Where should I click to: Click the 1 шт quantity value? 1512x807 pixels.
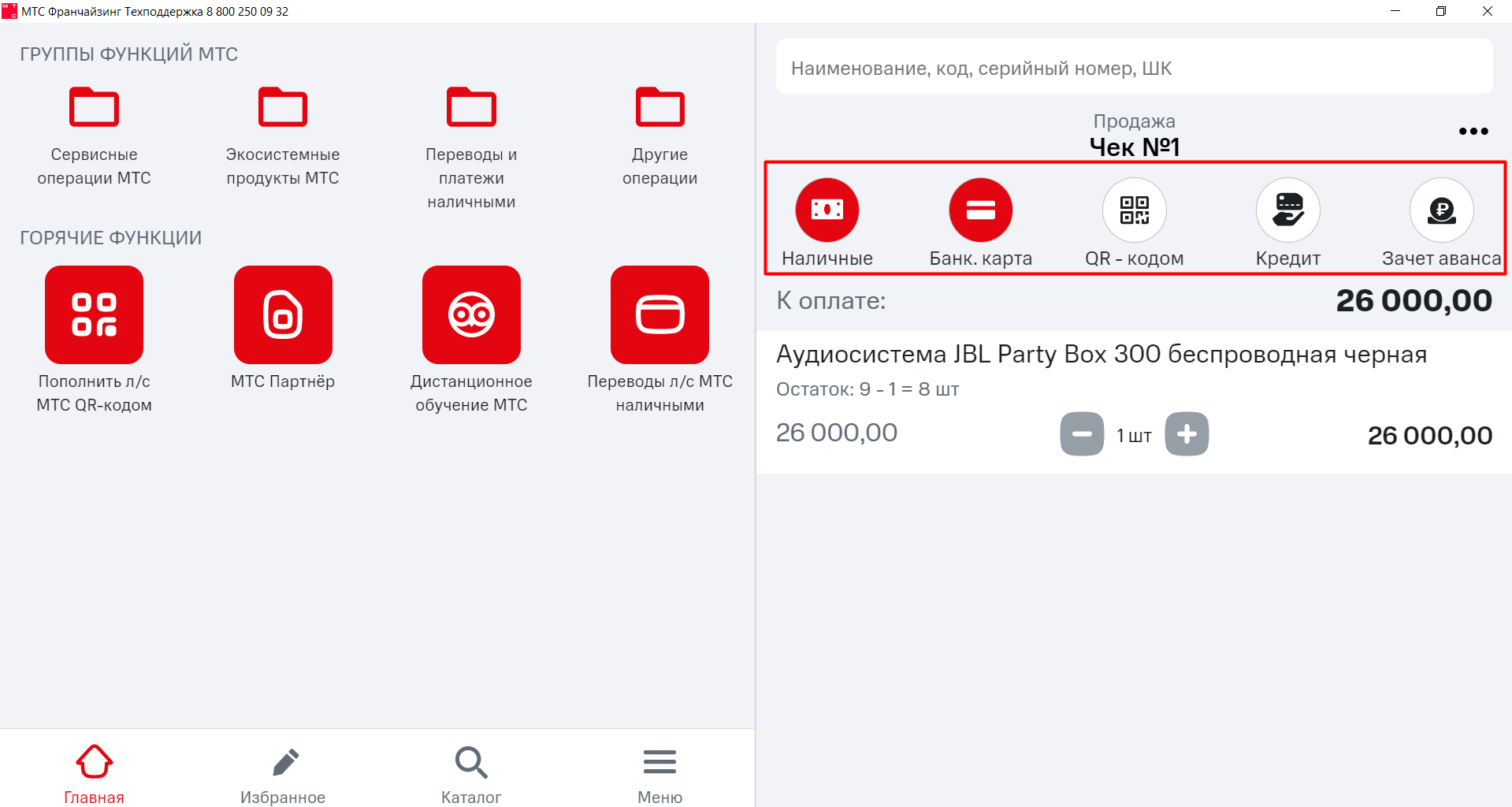(1135, 435)
